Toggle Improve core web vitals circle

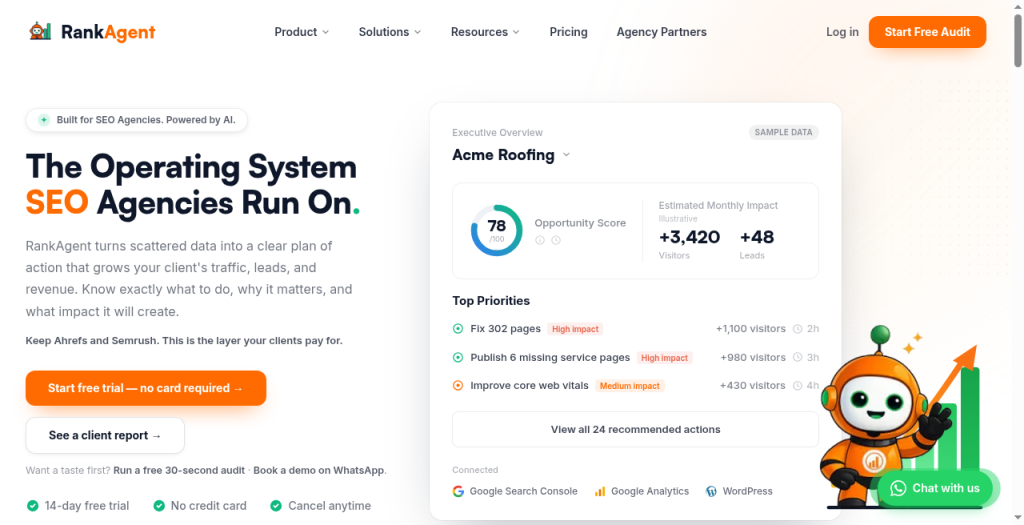click(458, 386)
